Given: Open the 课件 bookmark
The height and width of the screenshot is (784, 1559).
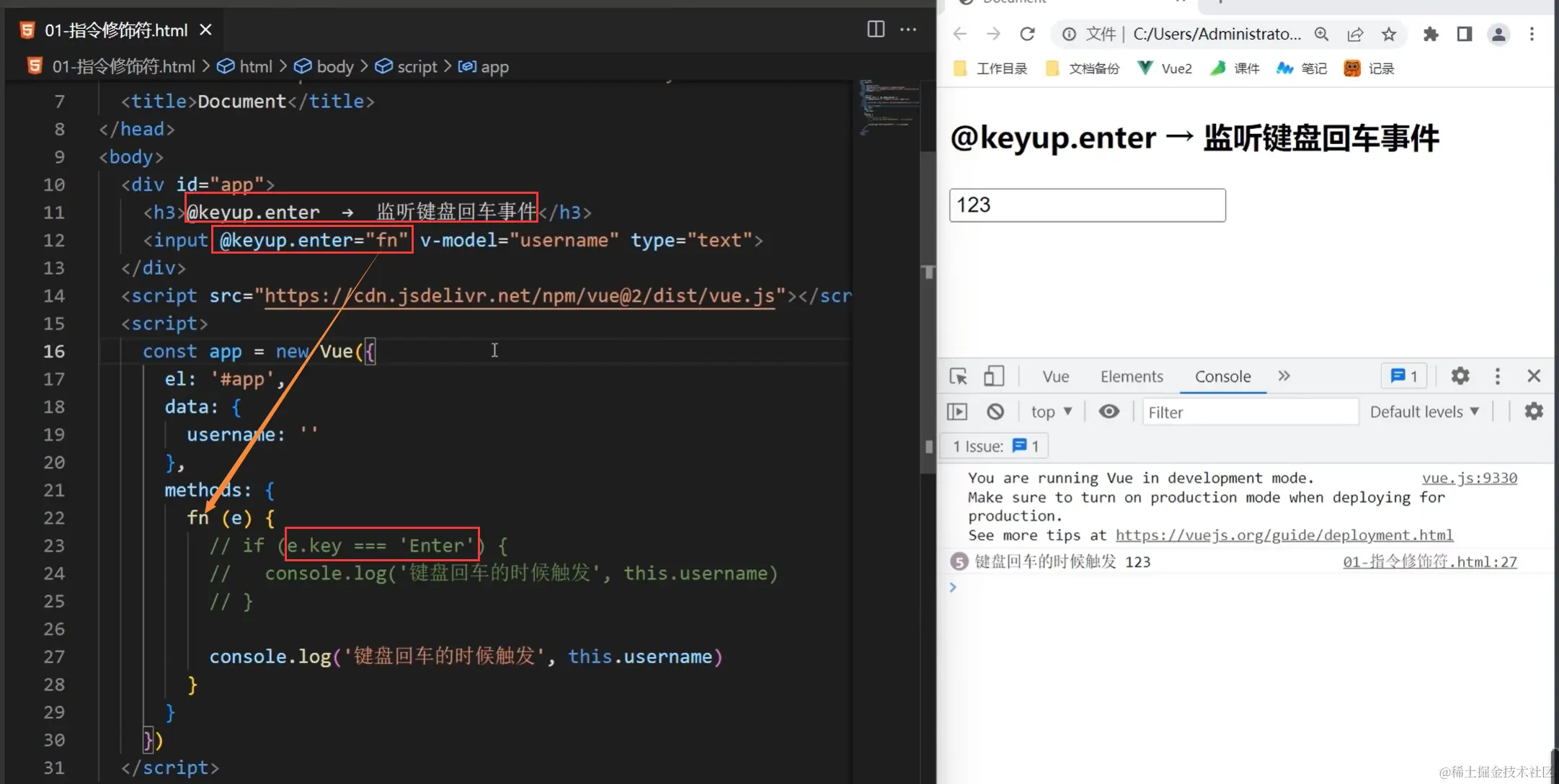Looking at the screenshot, I should [1235, 68].
